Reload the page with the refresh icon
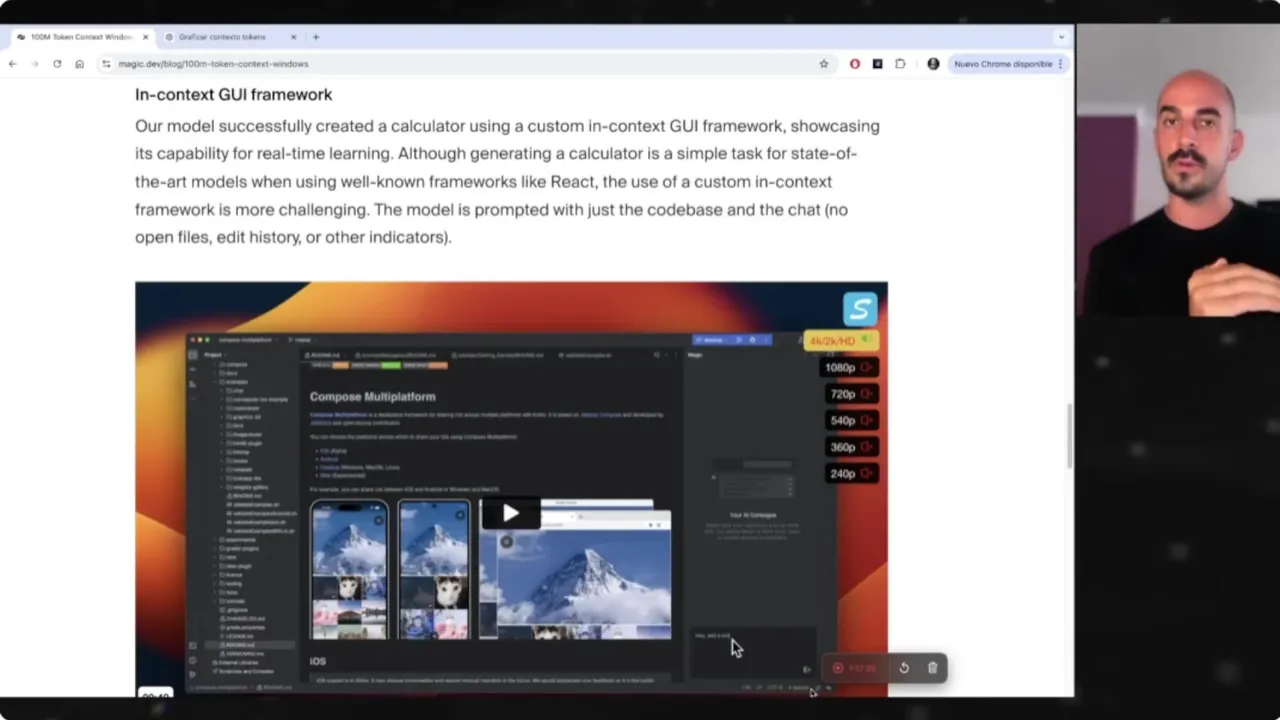 [57, 64]
